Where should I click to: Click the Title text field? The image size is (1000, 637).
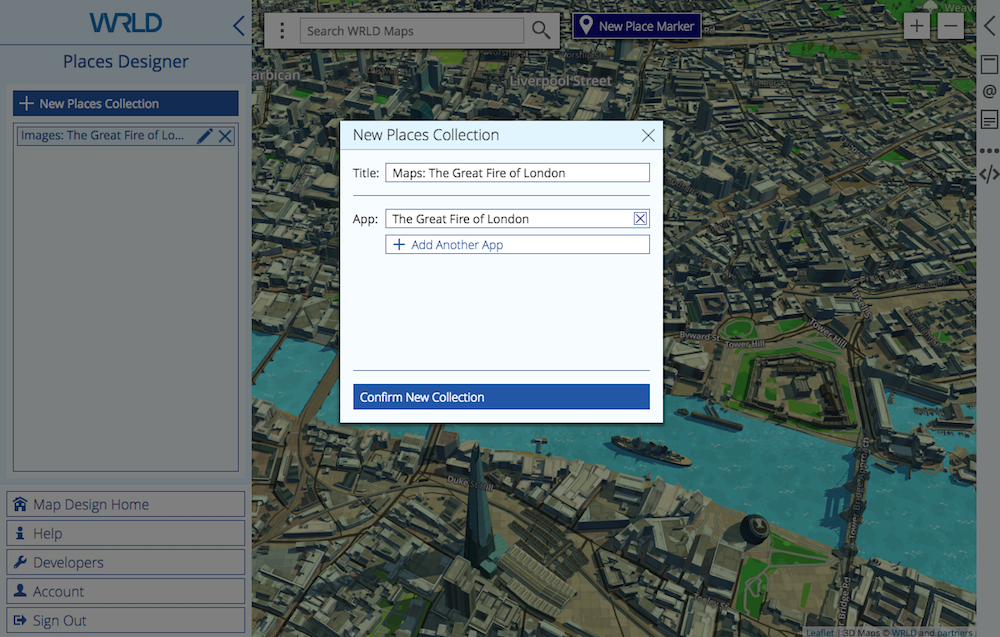coord(517,173)
